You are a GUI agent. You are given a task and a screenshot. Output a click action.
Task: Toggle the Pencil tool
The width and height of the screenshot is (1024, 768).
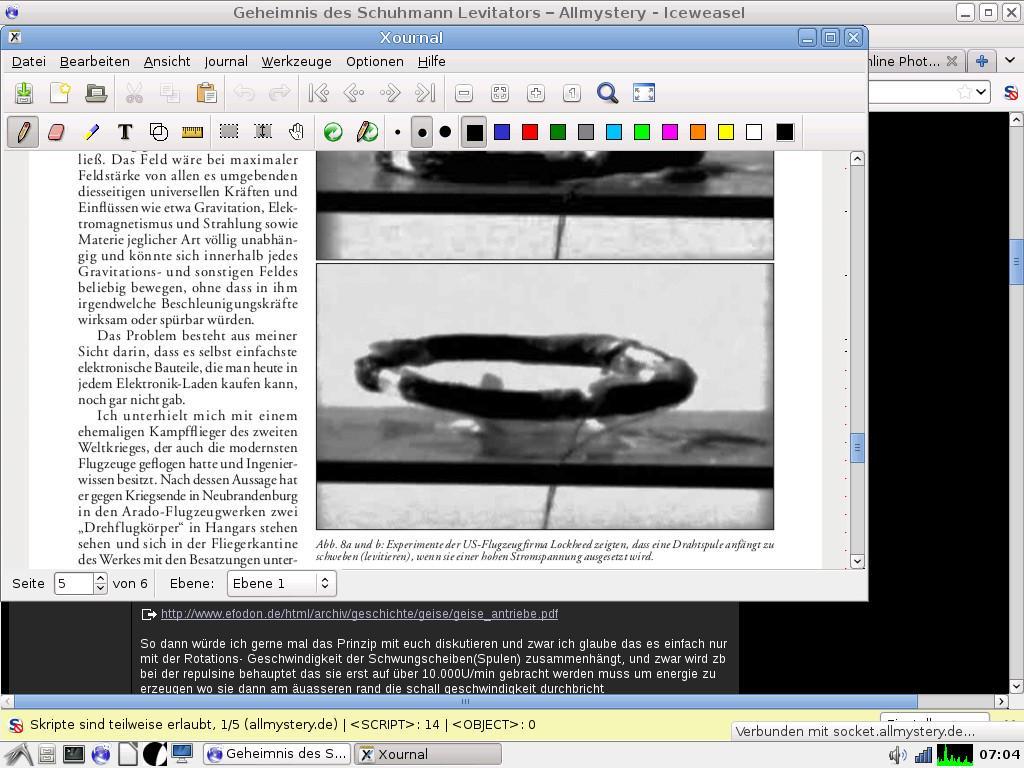click(22, 132)
